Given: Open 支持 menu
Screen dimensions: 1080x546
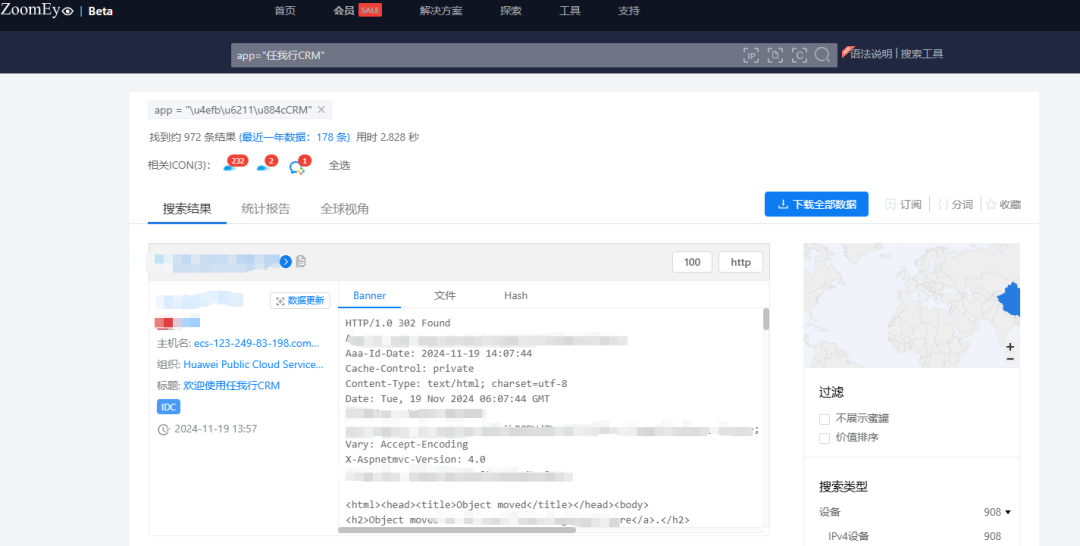Looking at the screenshot, I should 629,11.
